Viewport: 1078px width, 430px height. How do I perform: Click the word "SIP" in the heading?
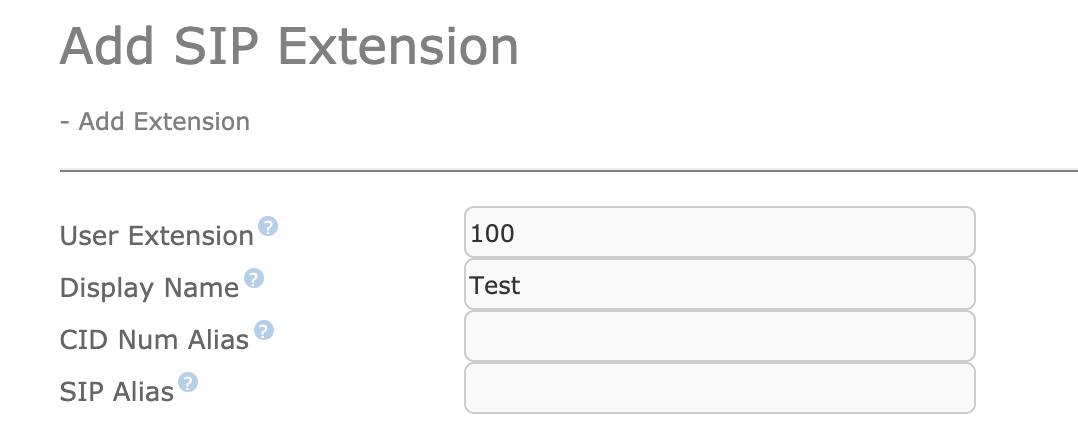(x=216, y=46)
